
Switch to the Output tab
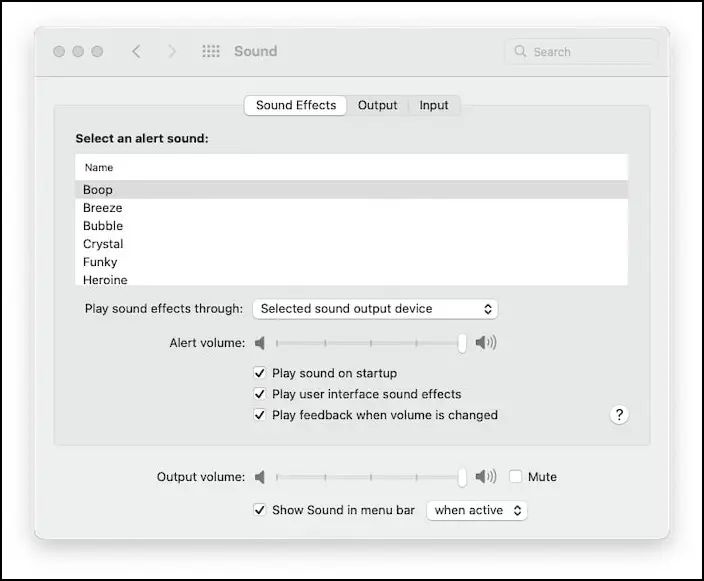378,105
